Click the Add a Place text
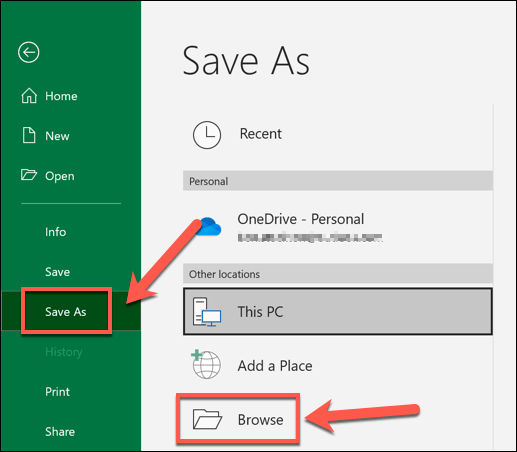Image resolution: width=517 pixels, height=452 pixels. (275, 366)
